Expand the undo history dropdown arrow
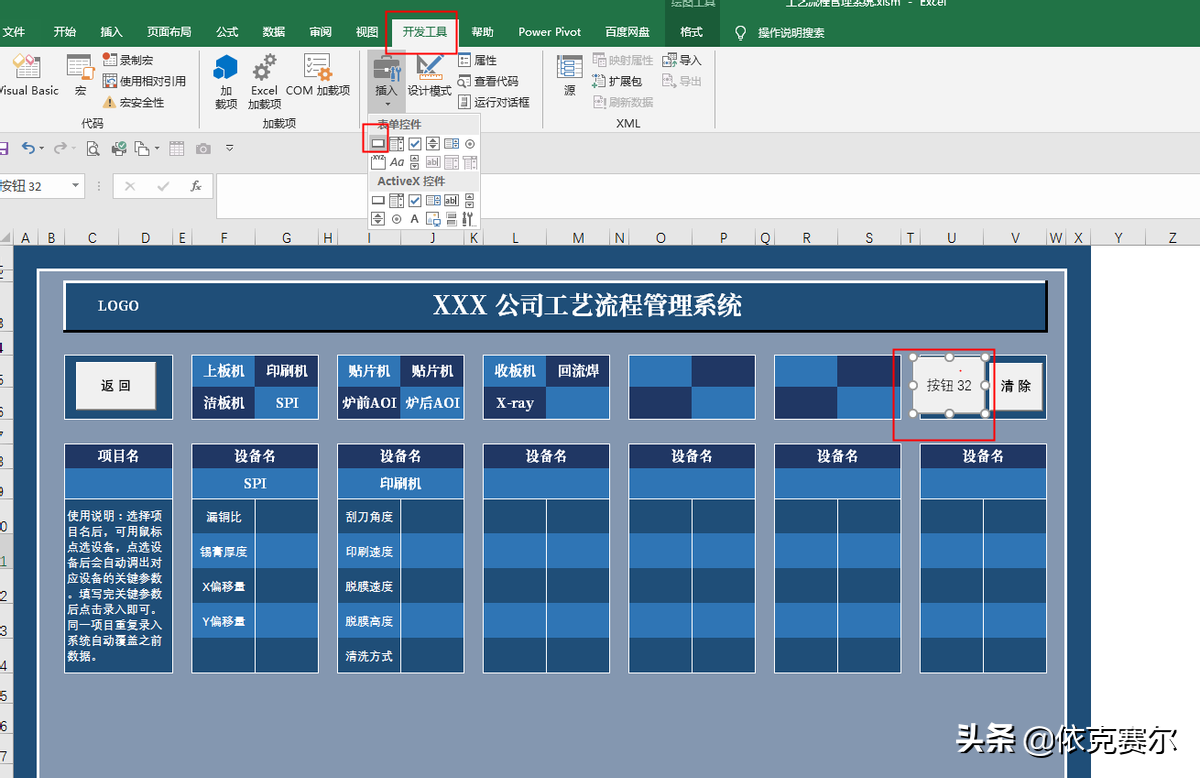The width and height of the screenshot is (1200, 778). (42, 148)
